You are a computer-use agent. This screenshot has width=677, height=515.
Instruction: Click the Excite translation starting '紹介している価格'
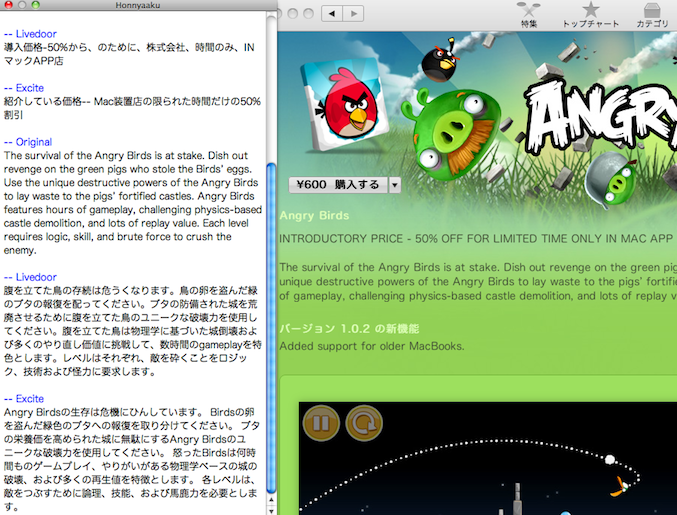132,108
